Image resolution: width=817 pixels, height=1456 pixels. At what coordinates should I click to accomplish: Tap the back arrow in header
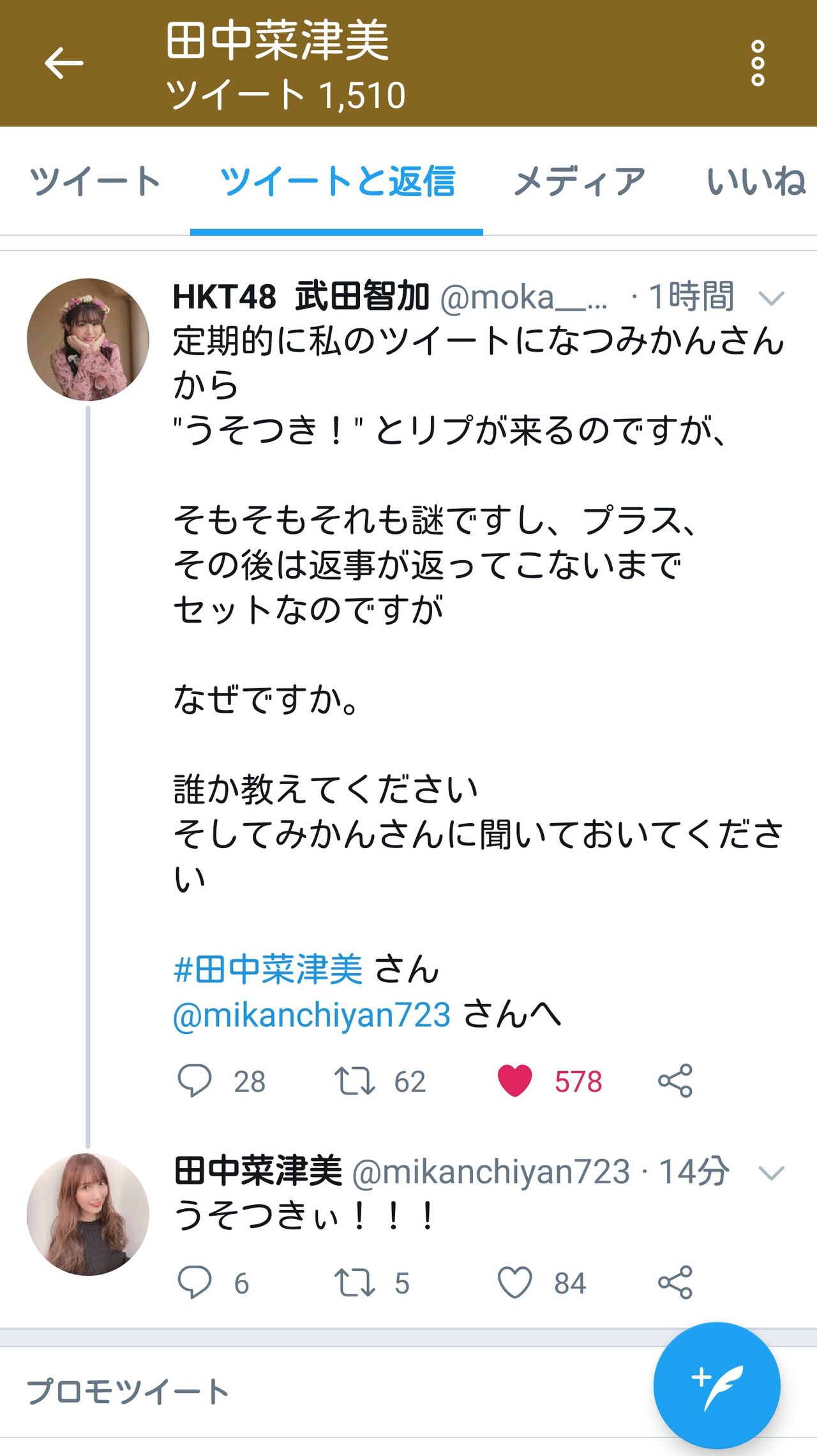pyautogui.click(x=64, y=63)
